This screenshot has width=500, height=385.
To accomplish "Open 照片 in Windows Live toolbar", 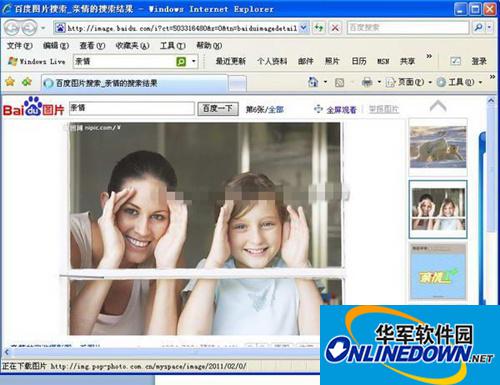I will pyautogui.click(x=332, y=61).
